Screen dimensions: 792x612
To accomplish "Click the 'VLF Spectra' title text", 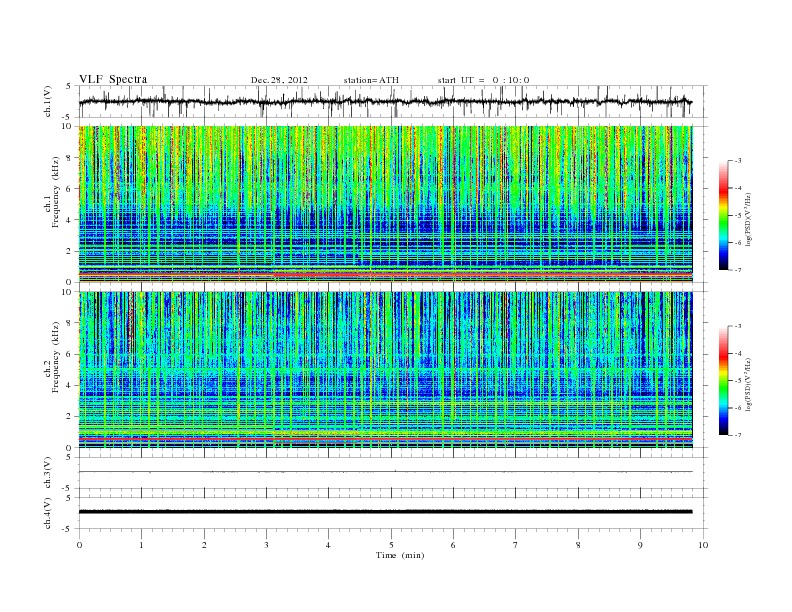I will 113,79.
